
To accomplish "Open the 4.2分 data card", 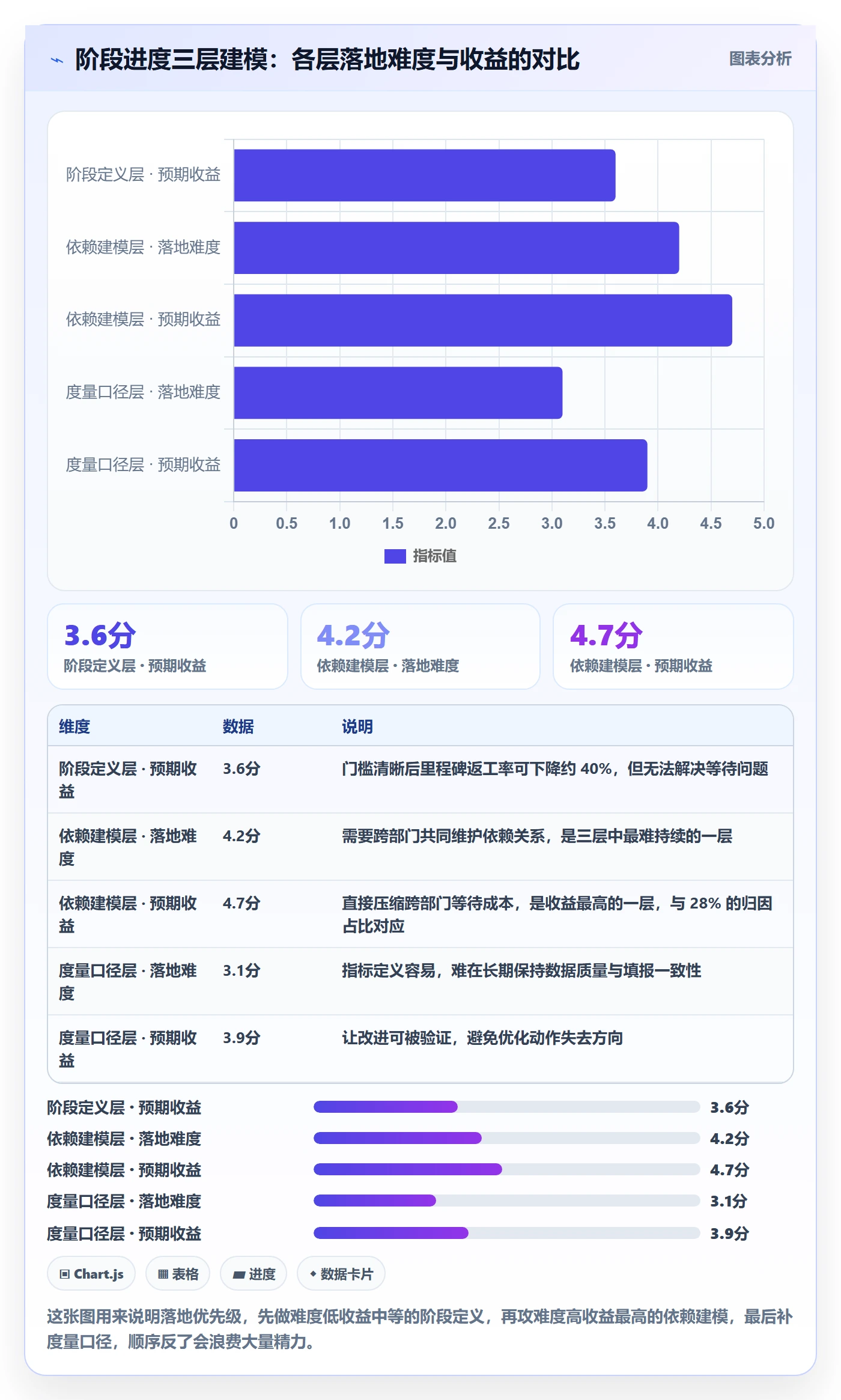I will coord(420,647).
